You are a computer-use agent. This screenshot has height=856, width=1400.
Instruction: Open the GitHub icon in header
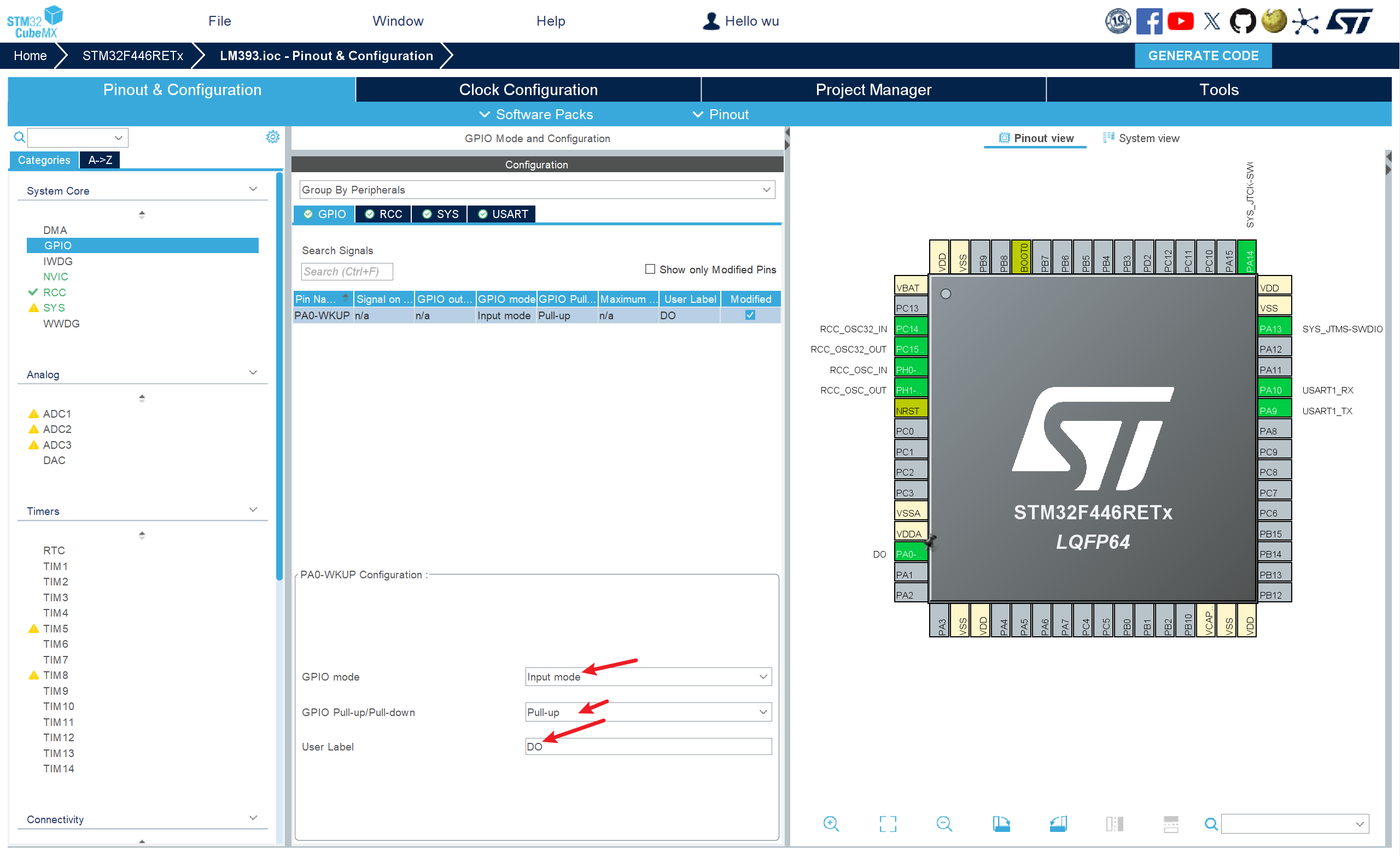point(1242,21)
